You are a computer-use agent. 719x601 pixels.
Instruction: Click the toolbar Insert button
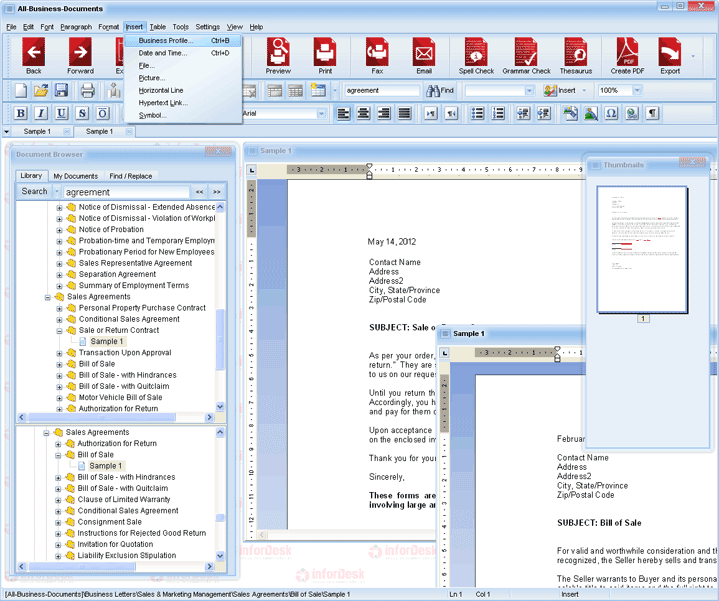coord(560,90)
